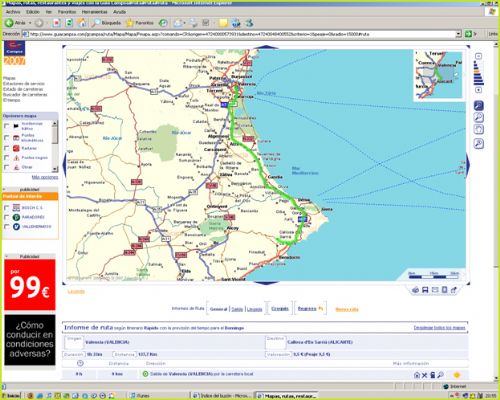Enable the Puntos negros checkbox
This screenshot has width=500, height=400.
6,157
